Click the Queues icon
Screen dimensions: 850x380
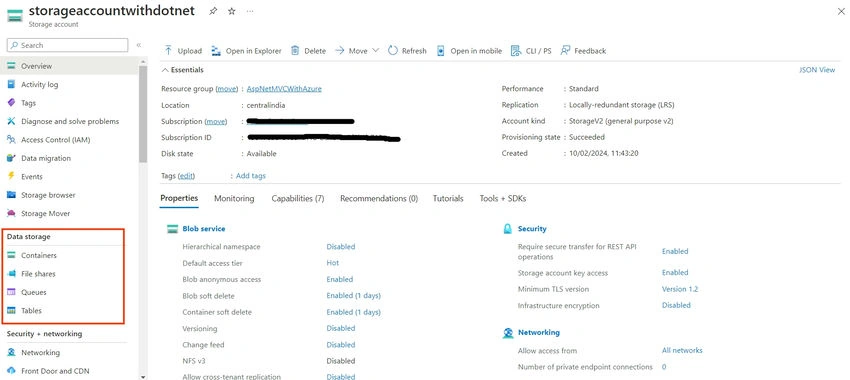(x=11, y=292)
